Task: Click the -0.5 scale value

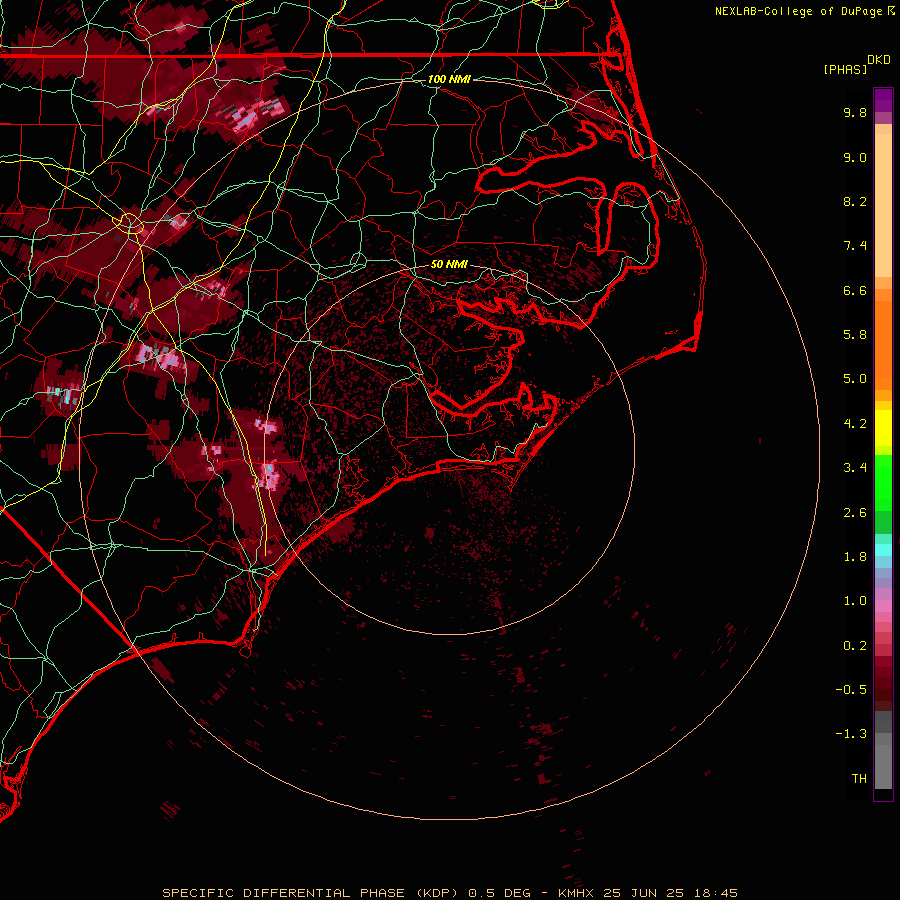Action: (x=851, y=690)
